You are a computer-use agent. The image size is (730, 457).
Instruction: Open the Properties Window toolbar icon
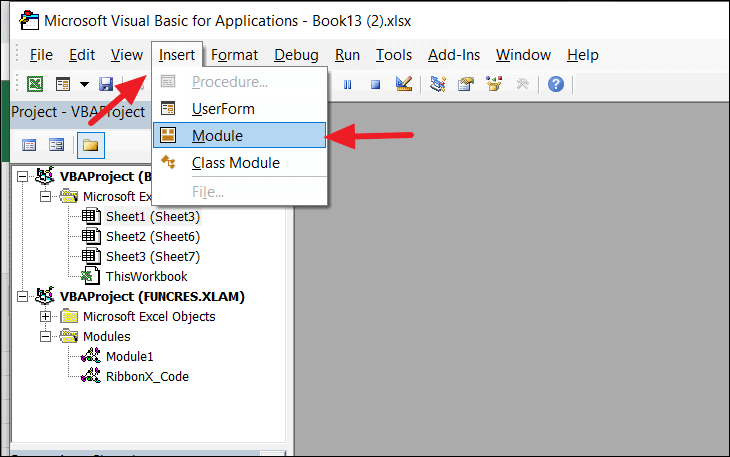[466, 84]
